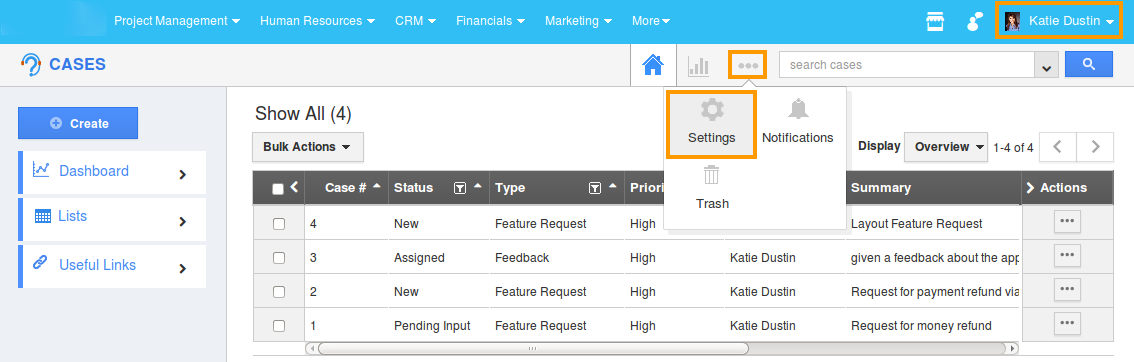Expand the Actions column chevron

click(1031, 188)
